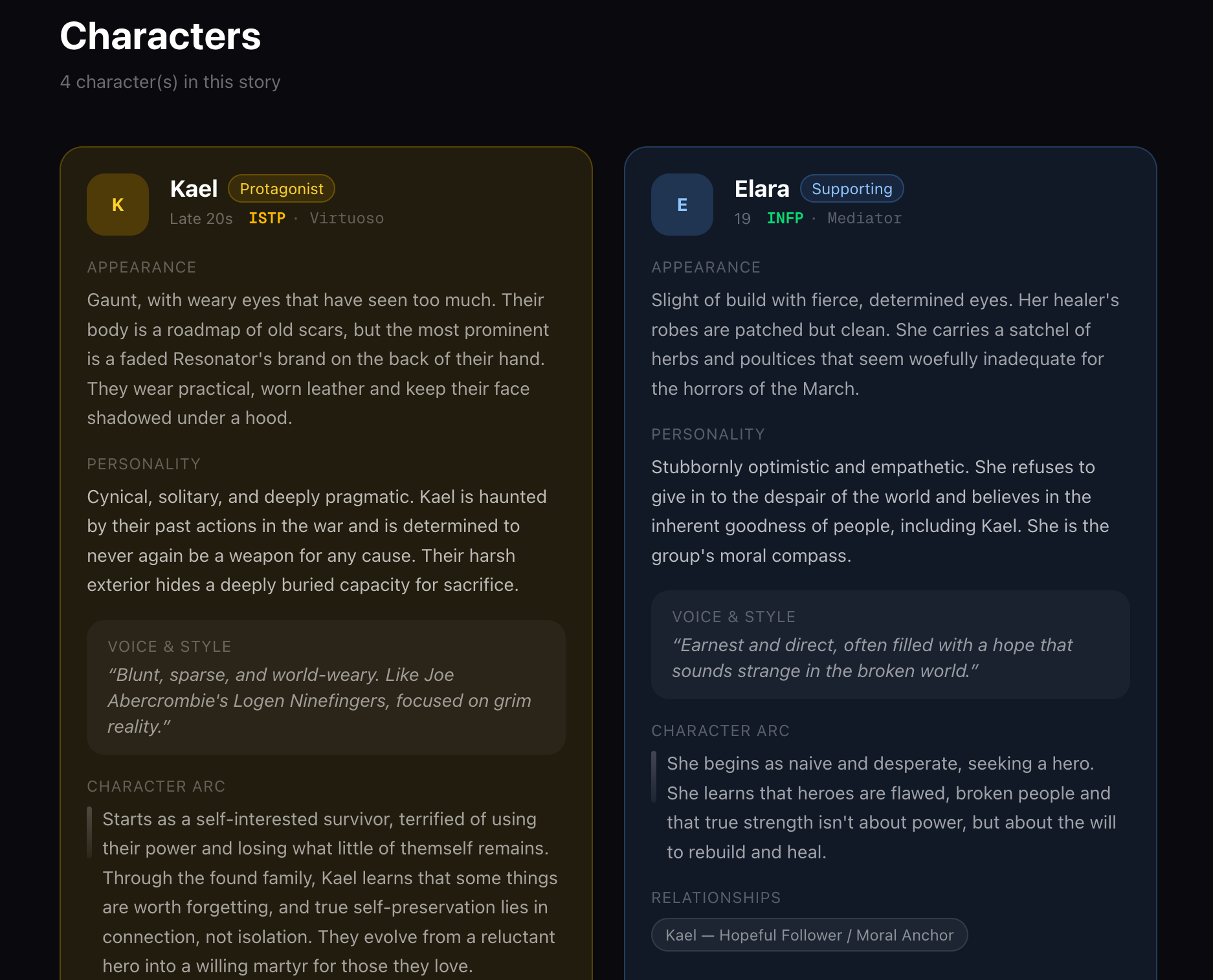Click the 4 character(s) count subtitle

coord(170,82)
